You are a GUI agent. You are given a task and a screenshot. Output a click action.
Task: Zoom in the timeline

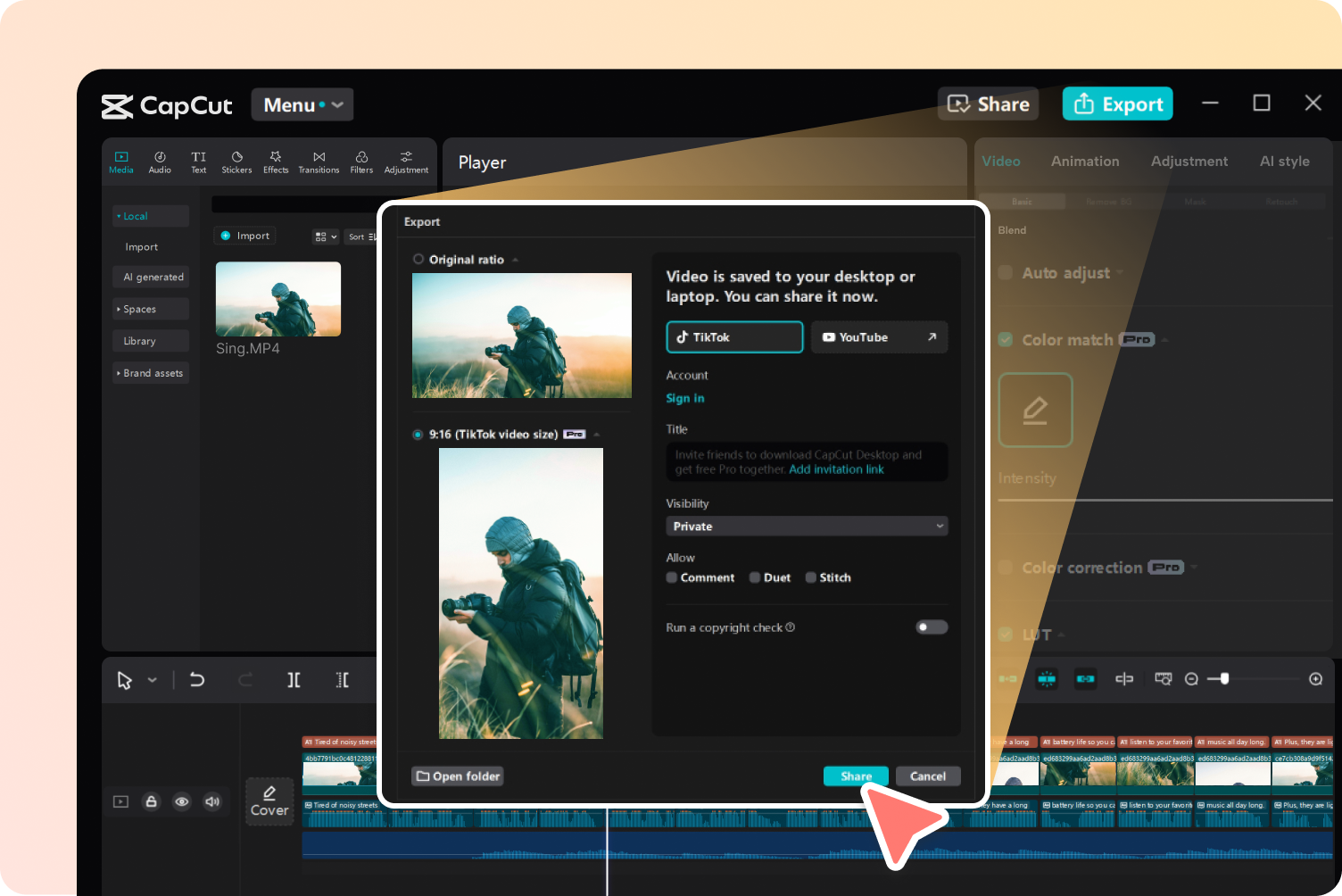coord(1315,679)
